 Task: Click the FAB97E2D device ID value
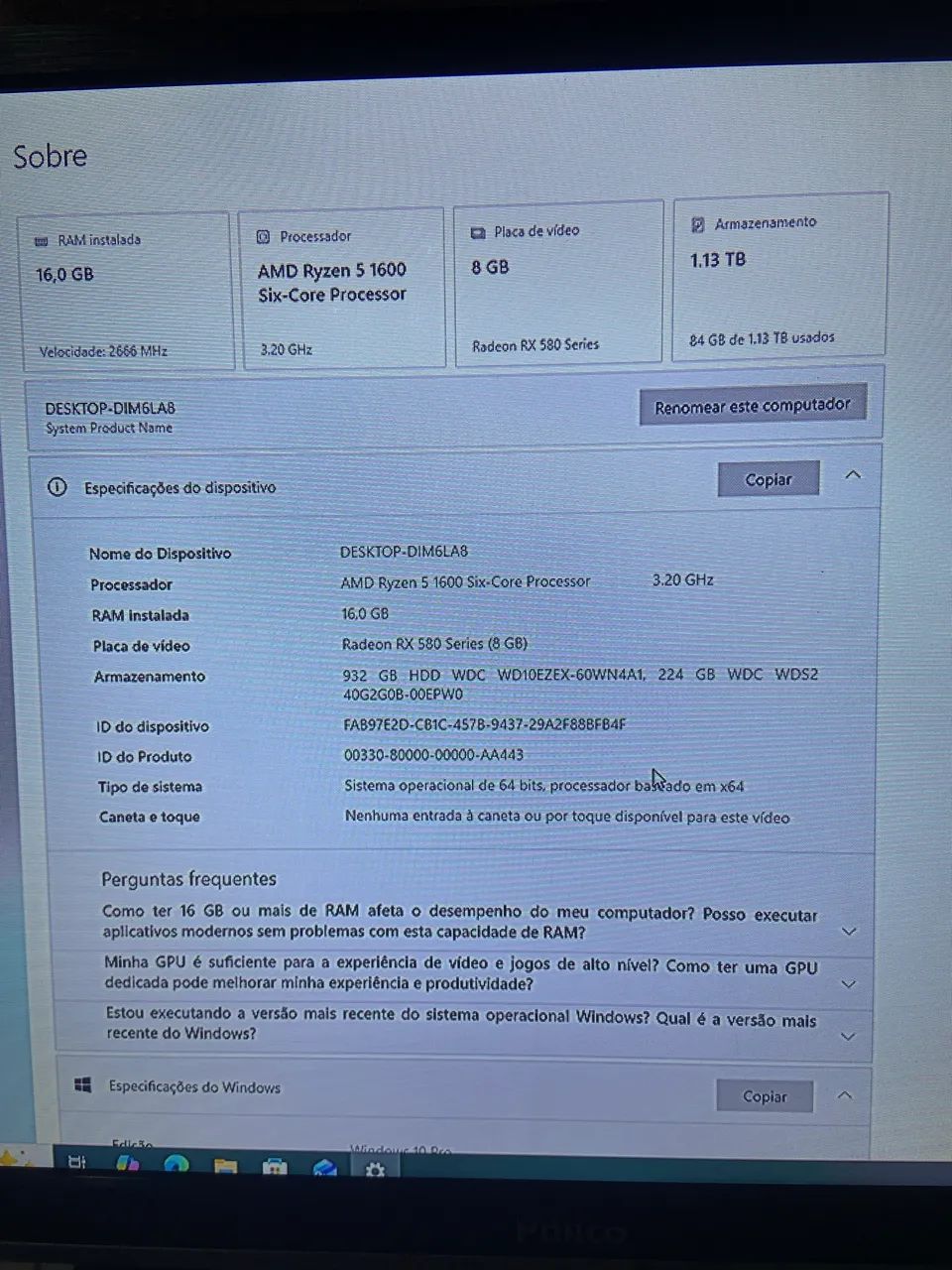click(484, 724)
